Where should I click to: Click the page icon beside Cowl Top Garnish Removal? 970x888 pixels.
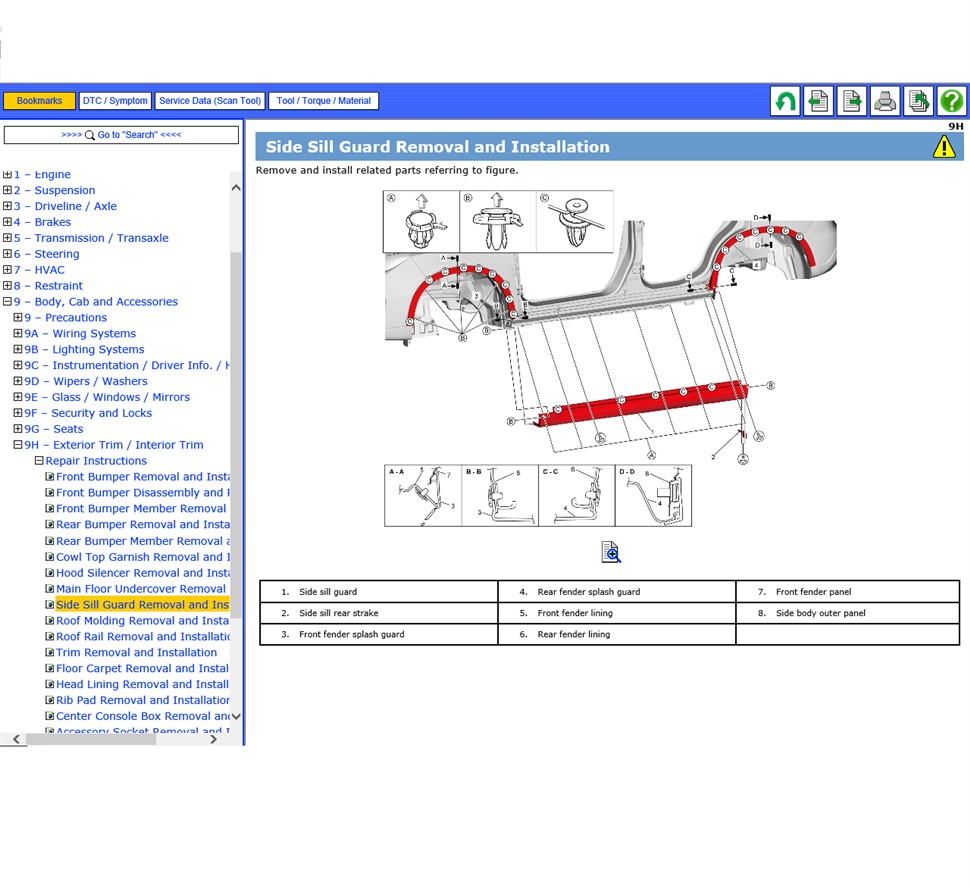(x=49, y=557)
